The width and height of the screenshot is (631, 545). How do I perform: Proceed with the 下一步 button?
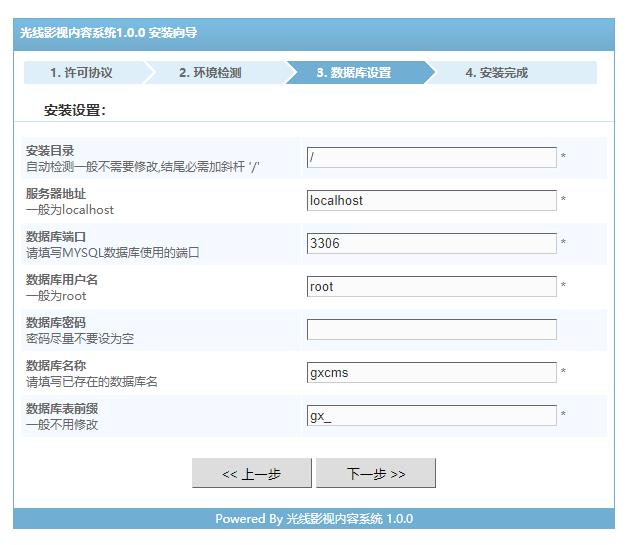(x=376, y=473)
